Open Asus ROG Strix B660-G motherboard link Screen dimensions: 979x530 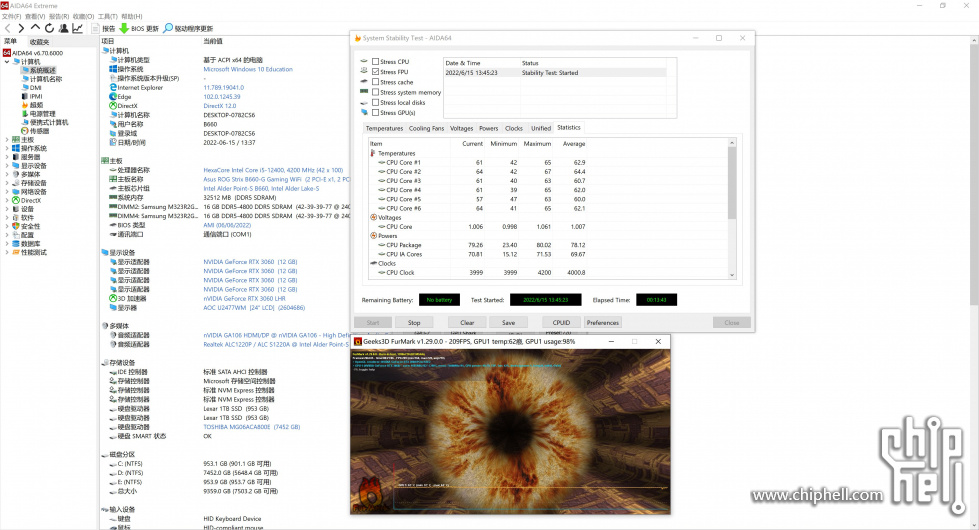[277, 179]
